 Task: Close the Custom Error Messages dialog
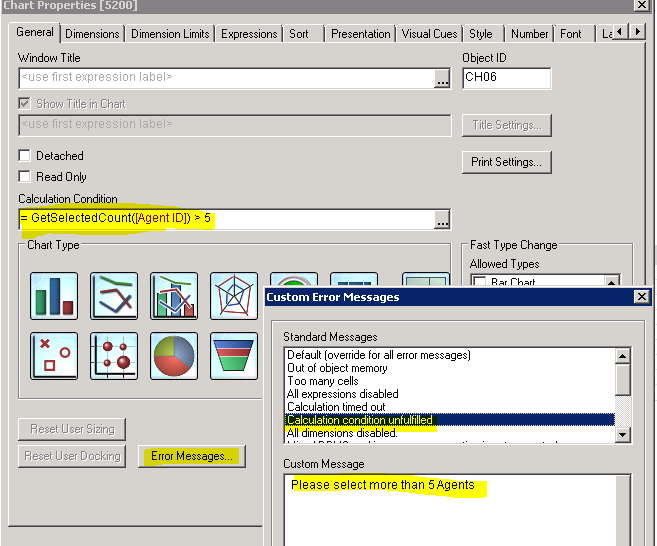tap(641, 297)
